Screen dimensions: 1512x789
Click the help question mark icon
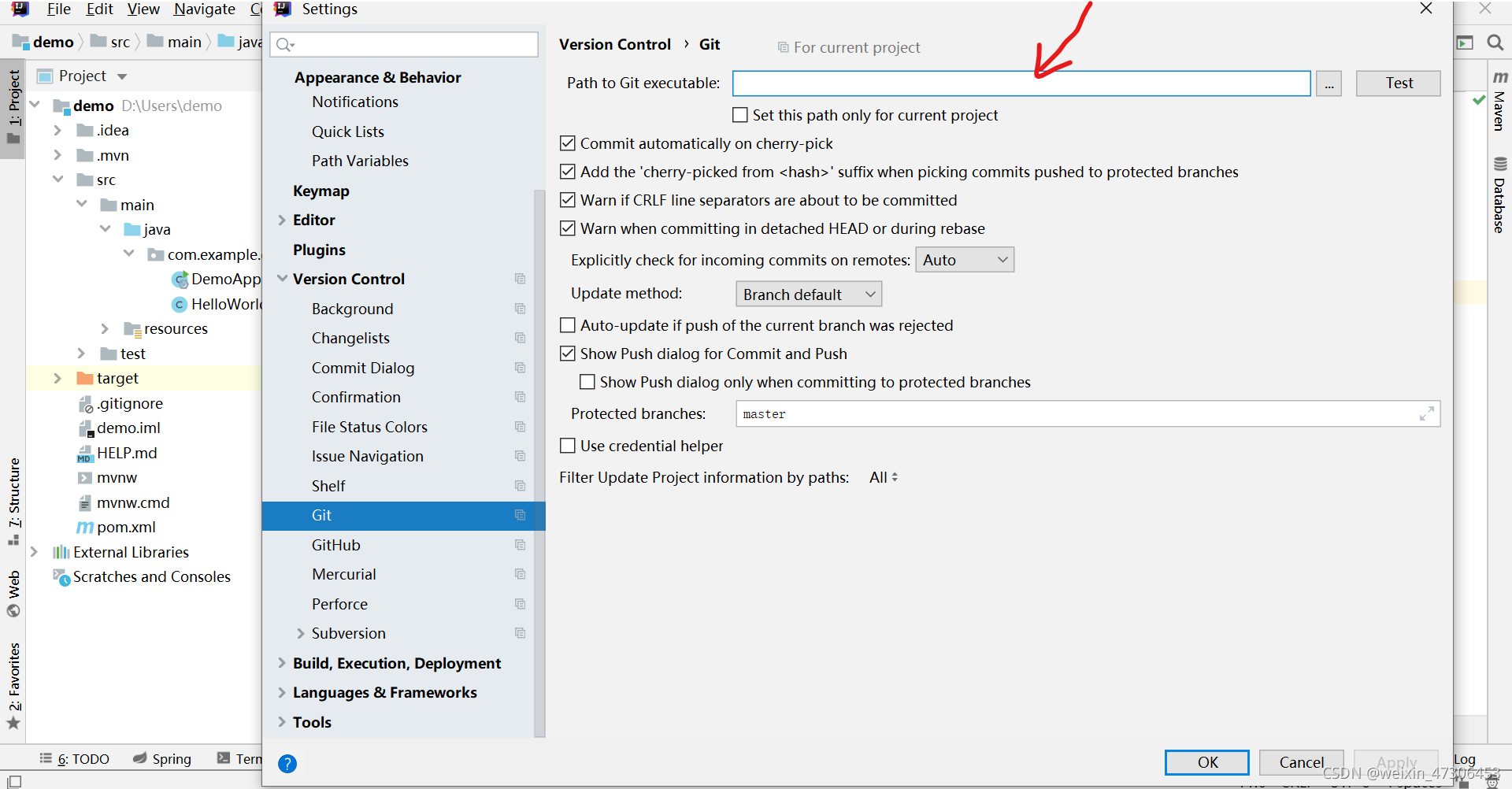(287, 763)
